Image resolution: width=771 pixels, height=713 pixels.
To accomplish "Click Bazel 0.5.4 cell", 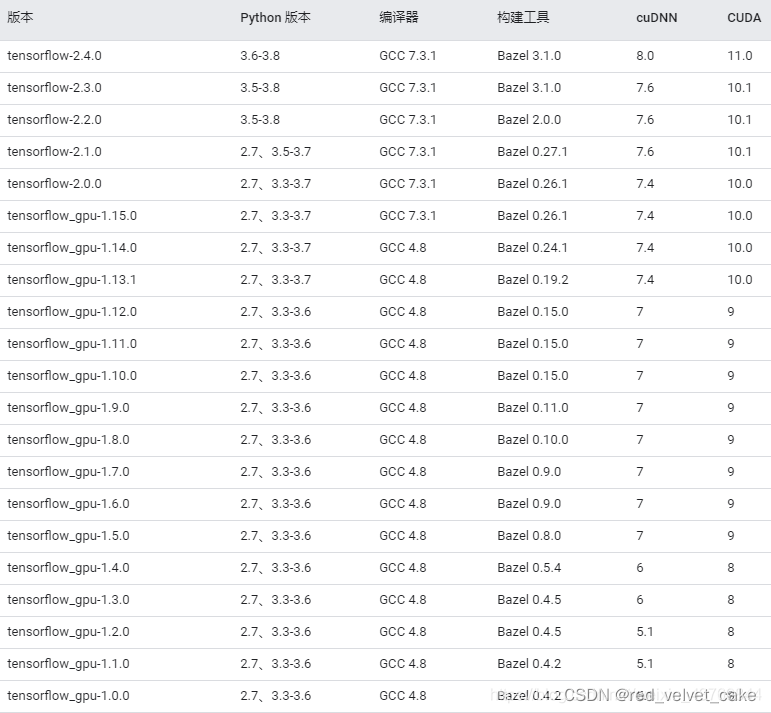I will [x=529, y=567].
